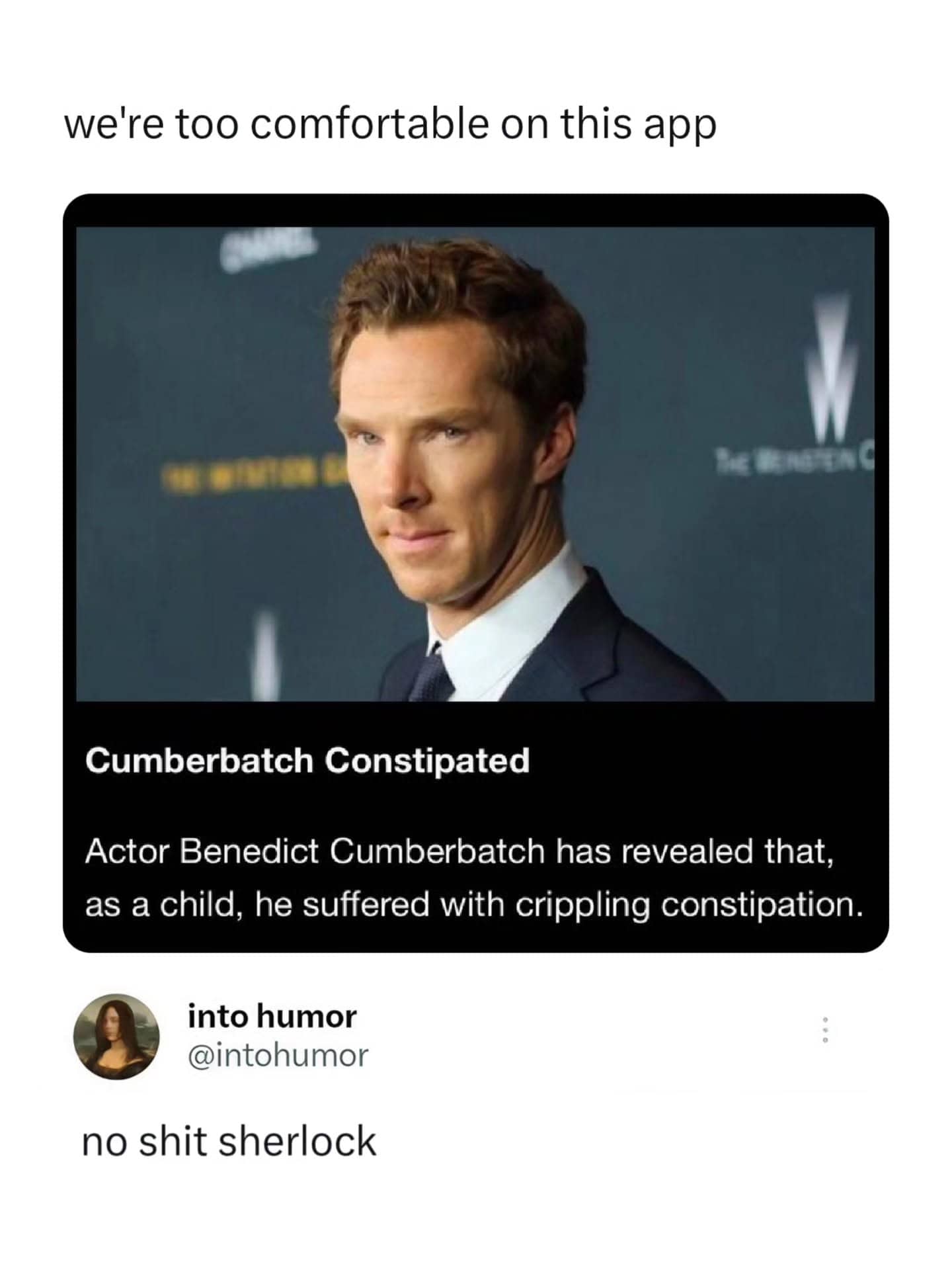
Task: Open the @intohumor handle link
Action: click(x=278, y=1055)
